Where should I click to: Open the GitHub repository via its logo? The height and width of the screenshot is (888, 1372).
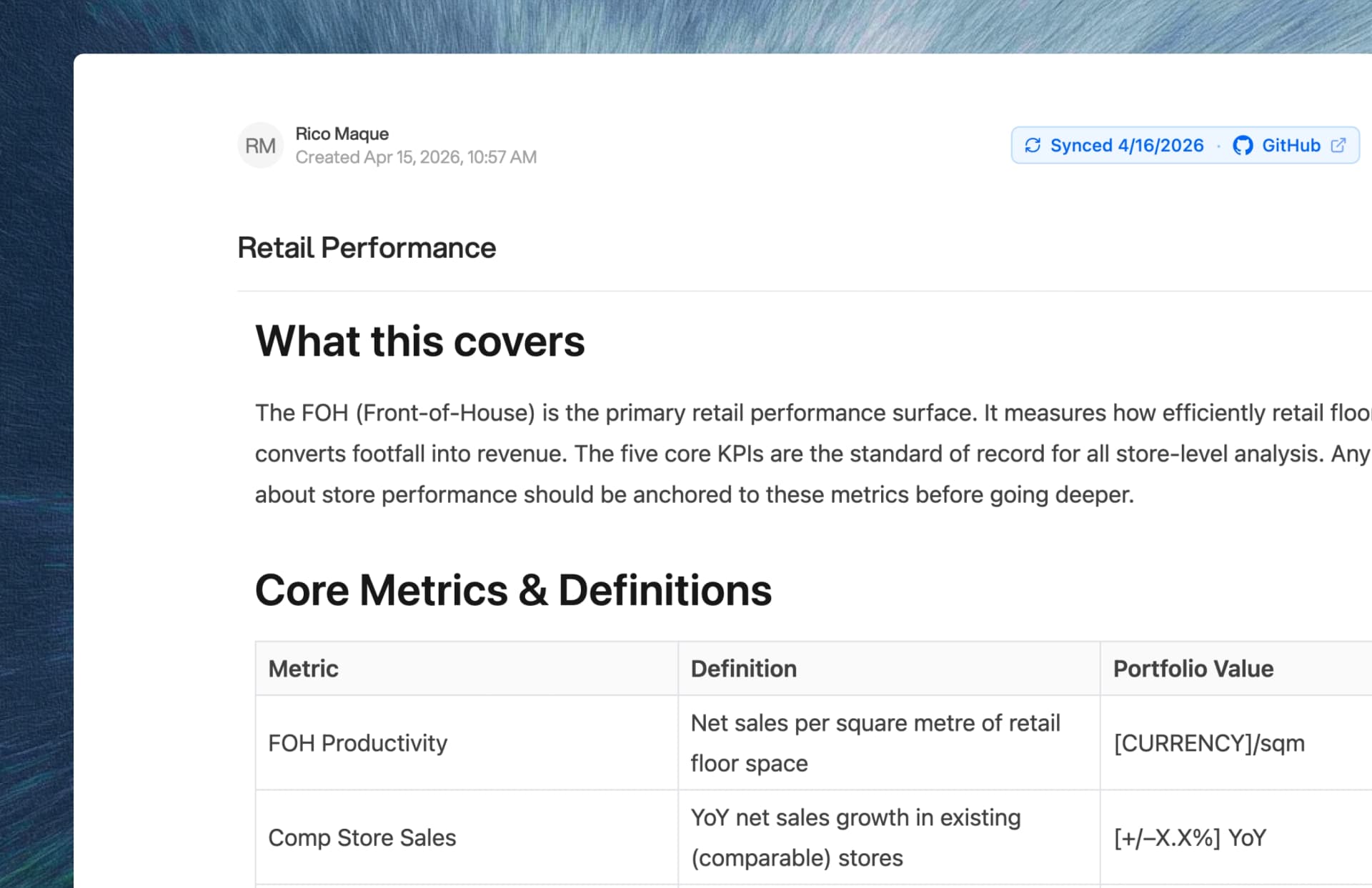[1243, 145]
